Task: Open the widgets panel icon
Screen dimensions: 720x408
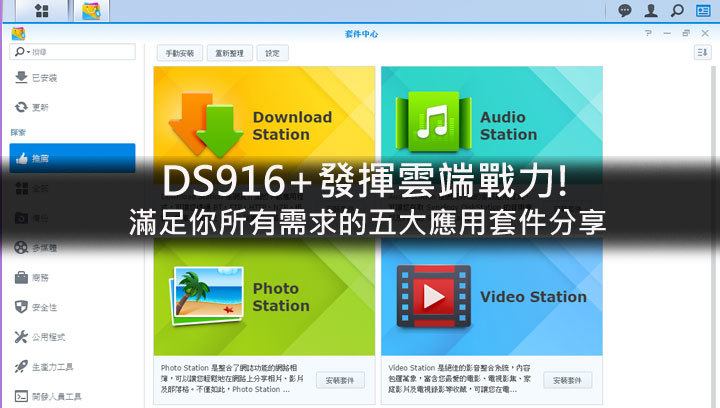Action: click(x=703, y=11)
